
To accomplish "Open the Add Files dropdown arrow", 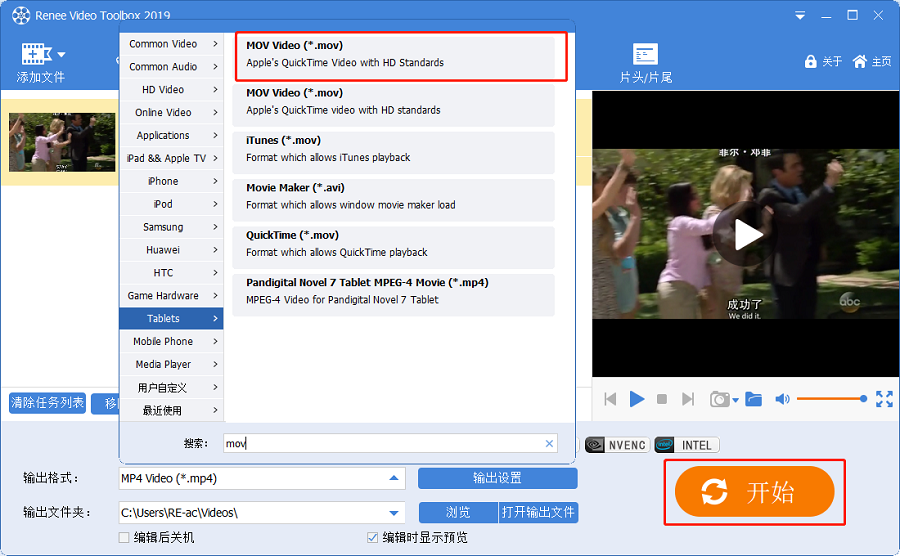I will coord(61,55).
